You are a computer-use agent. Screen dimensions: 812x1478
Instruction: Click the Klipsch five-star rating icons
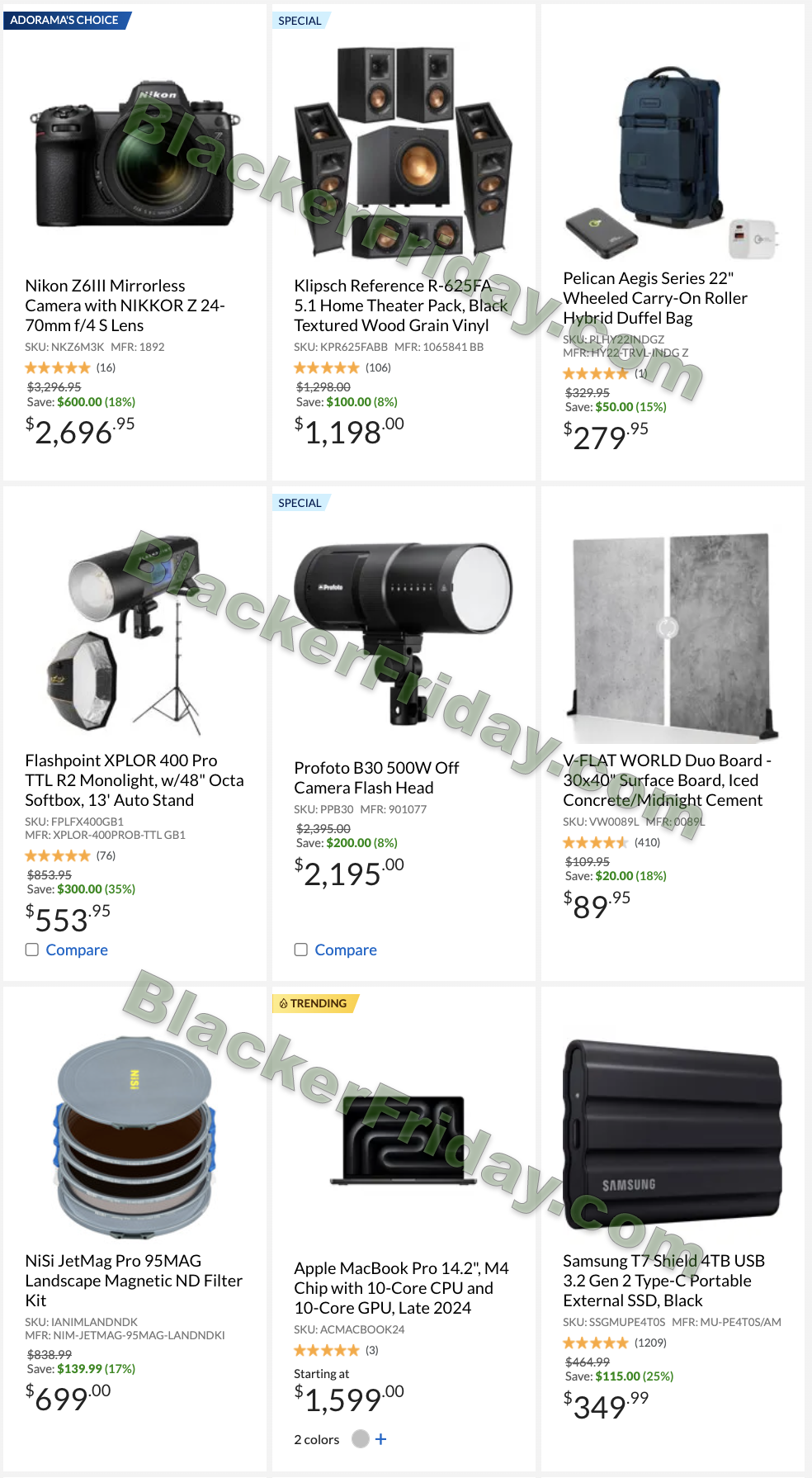click(327, 367)
